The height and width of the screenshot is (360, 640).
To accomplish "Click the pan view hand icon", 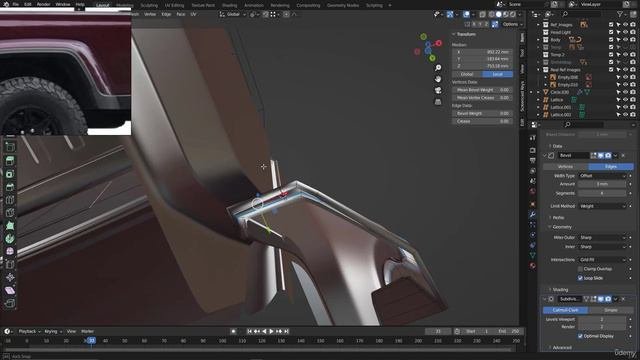I will click(438, 79).
